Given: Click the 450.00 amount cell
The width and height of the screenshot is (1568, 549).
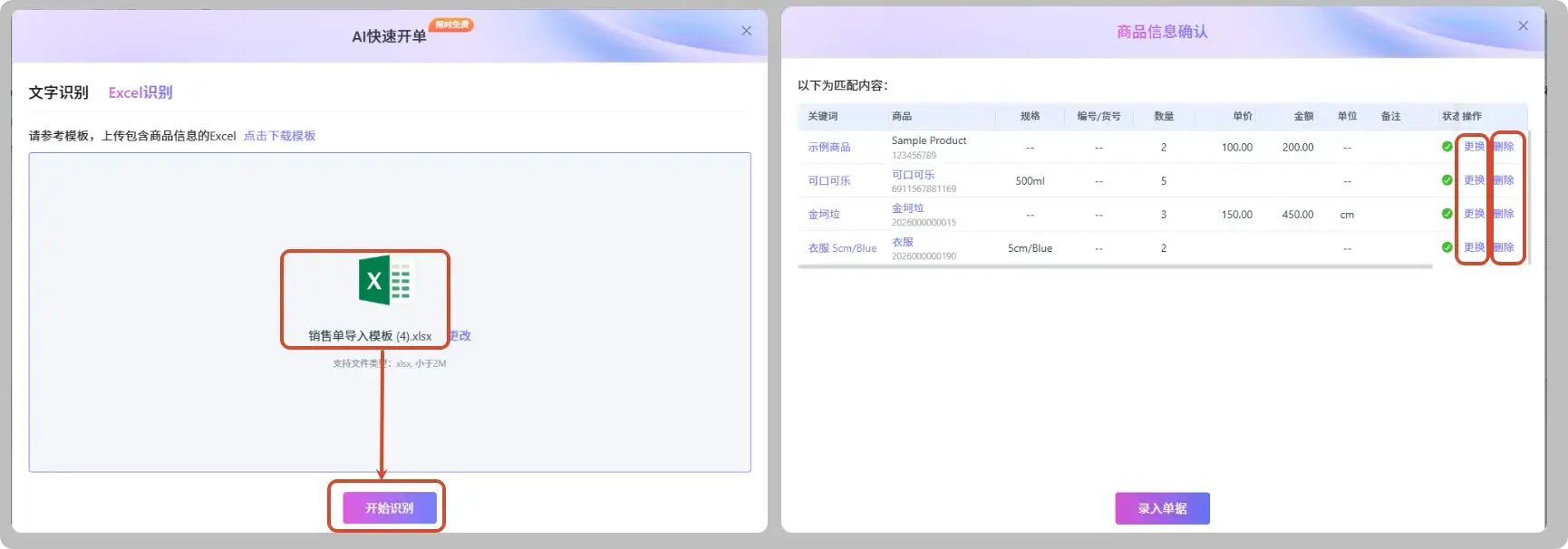Looking at the screenshot, I should click(x=1297, y=215).
